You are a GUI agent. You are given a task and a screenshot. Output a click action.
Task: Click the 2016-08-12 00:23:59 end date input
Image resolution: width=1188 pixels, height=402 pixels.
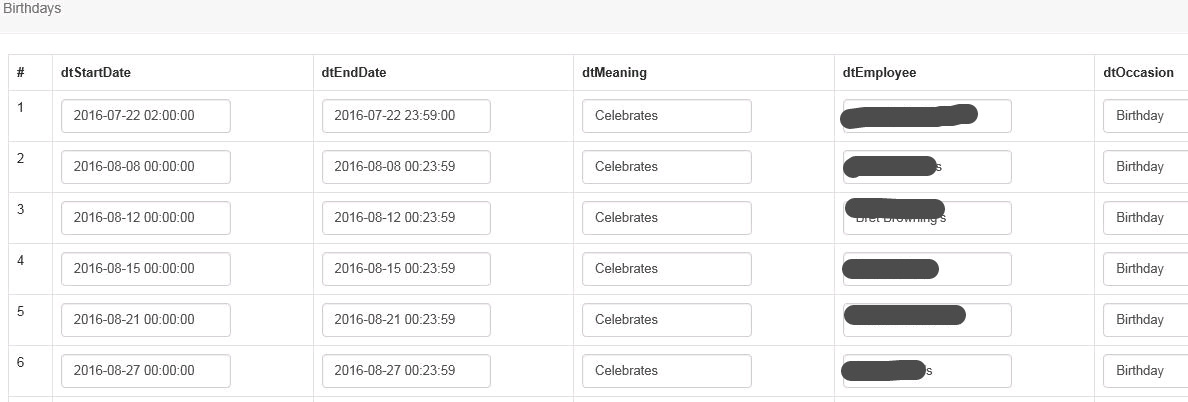point(406,217)
